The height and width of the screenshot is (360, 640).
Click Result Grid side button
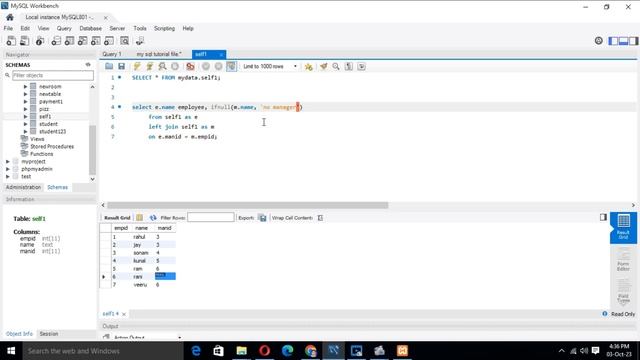click(623, 228)
